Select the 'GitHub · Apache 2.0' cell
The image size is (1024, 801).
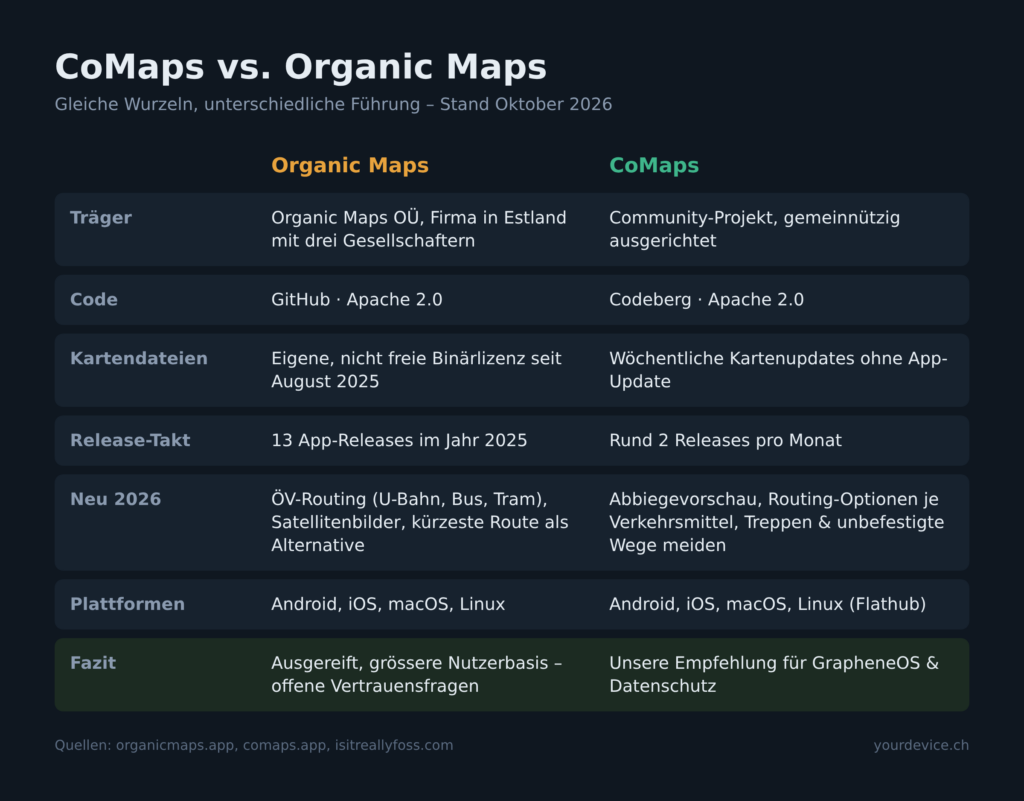pyautogui.click(x=357, y=300)
